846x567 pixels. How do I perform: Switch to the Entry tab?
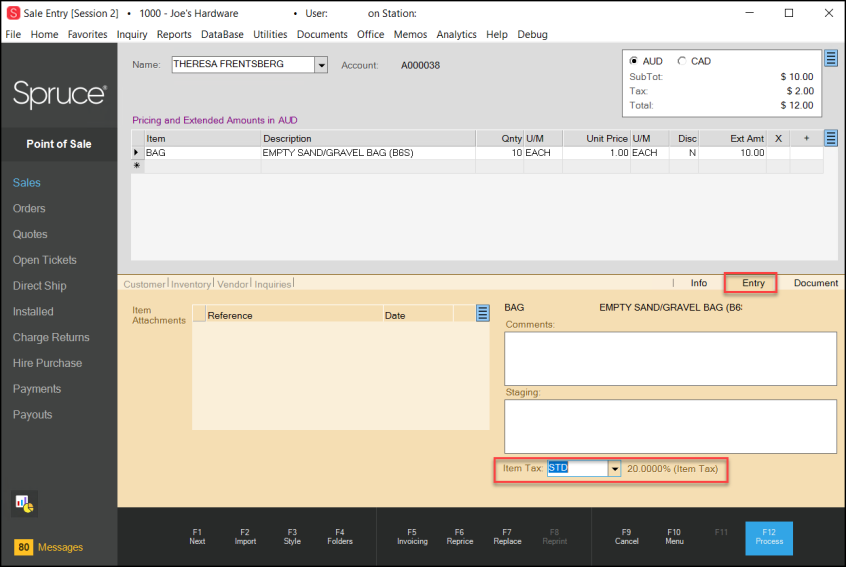pyautogui.click(x=753, y=283)
